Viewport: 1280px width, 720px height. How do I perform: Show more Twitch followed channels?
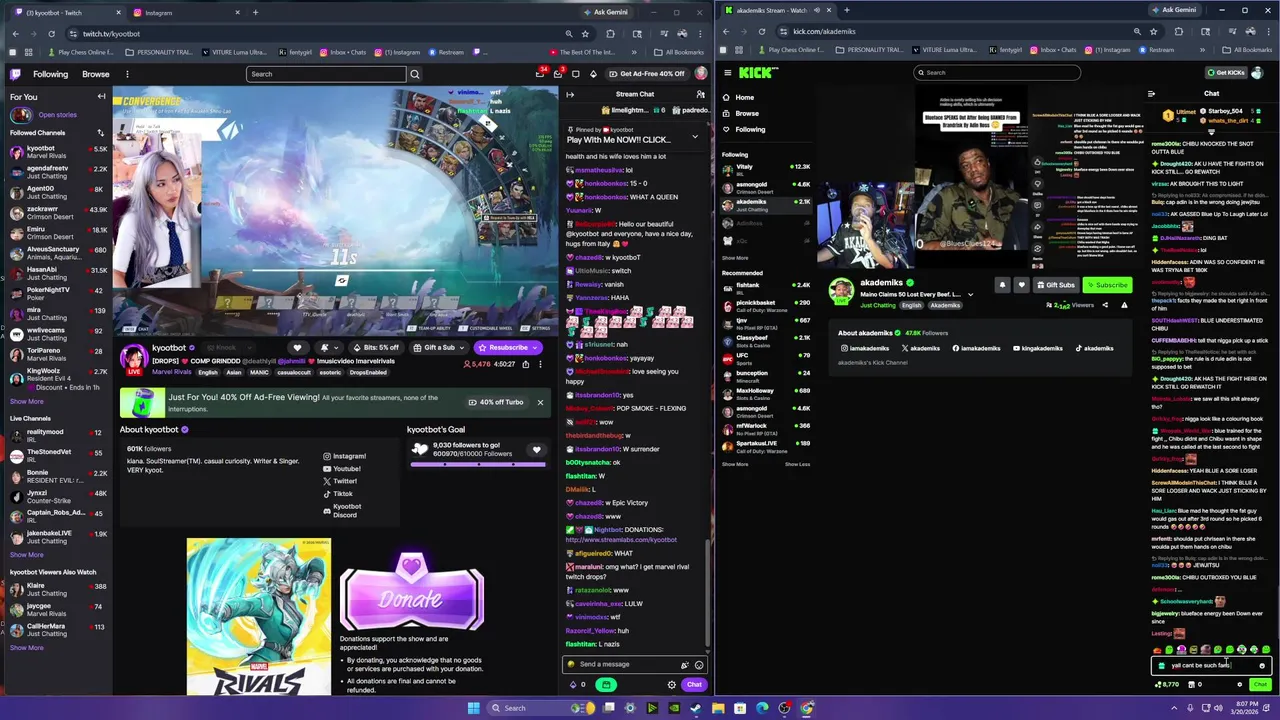[27, 401]
